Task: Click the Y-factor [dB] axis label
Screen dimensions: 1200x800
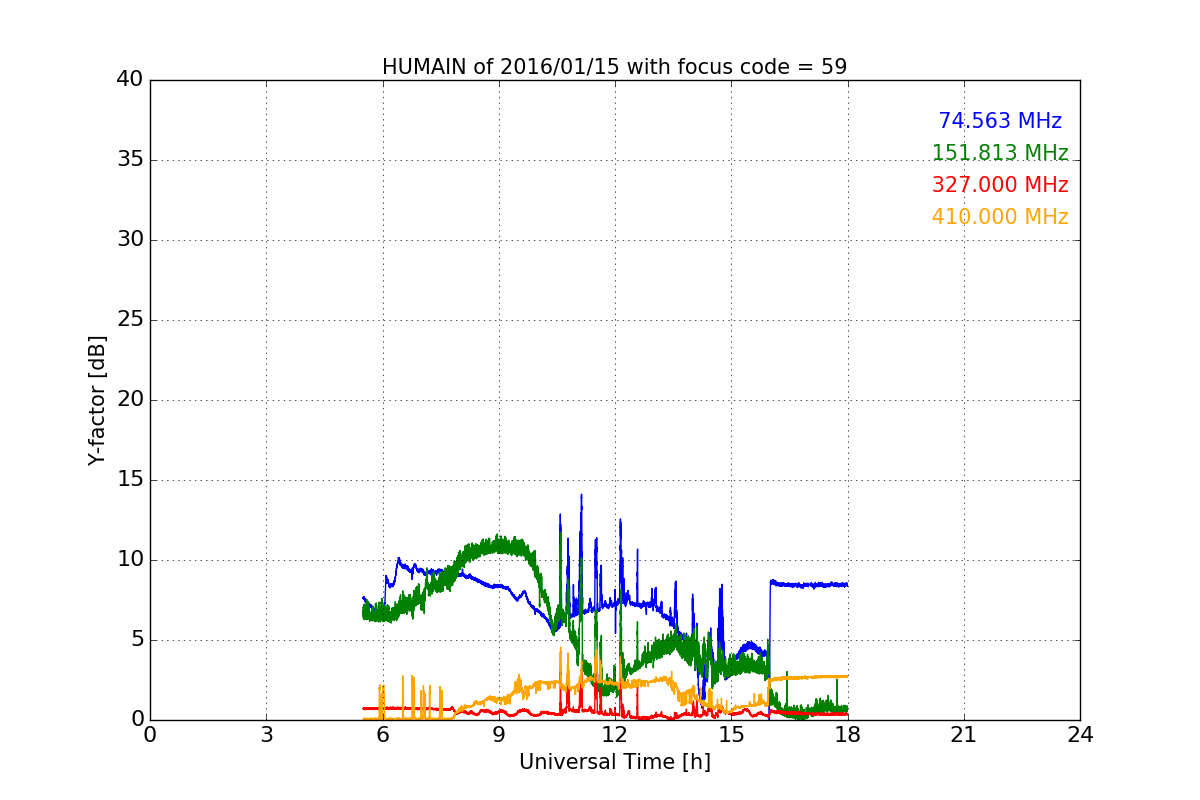Action: click(x=97, y=400)
